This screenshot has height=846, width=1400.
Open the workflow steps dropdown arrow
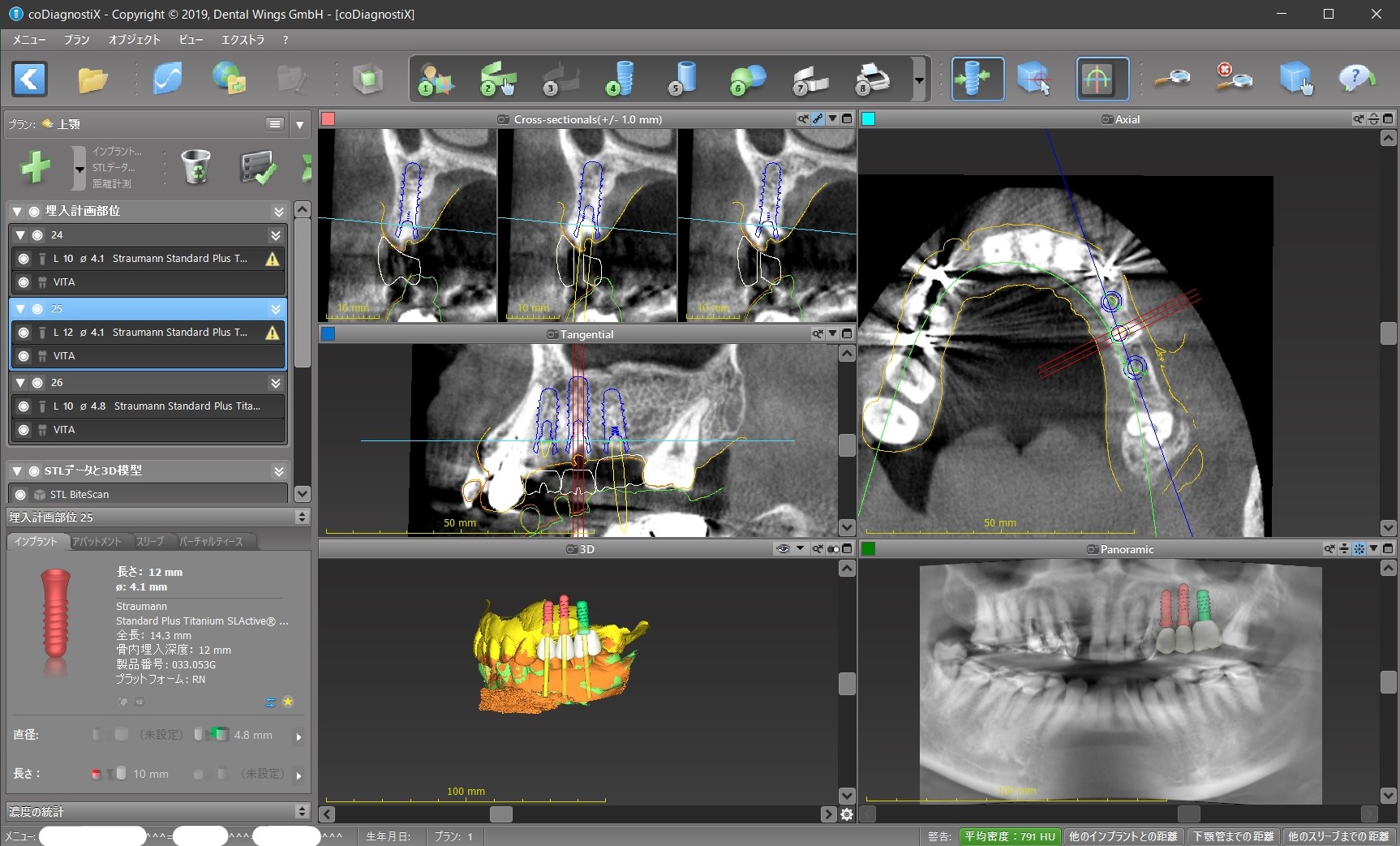pyautogui.click(x=919, y=79)
